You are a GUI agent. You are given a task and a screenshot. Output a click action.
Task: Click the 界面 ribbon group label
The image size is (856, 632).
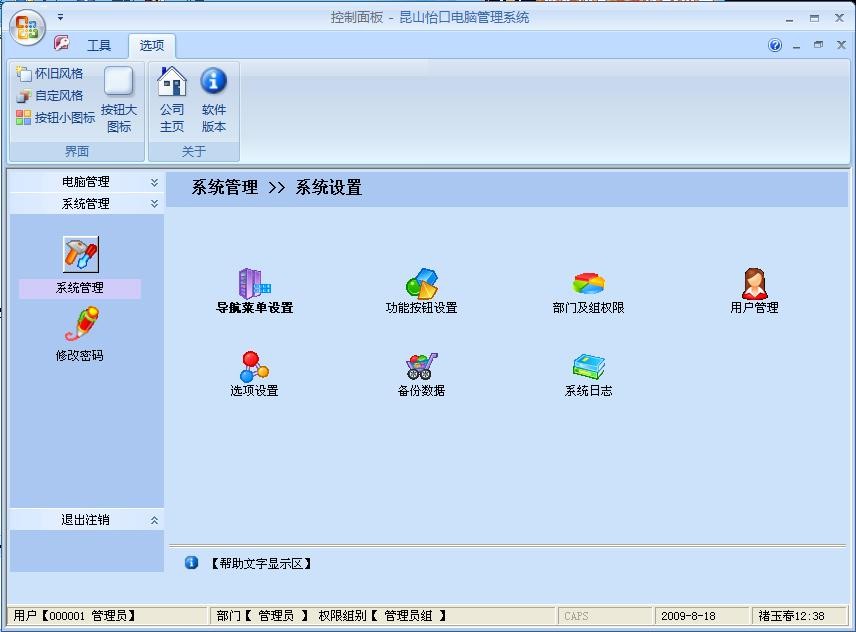(x=77, y=151)
